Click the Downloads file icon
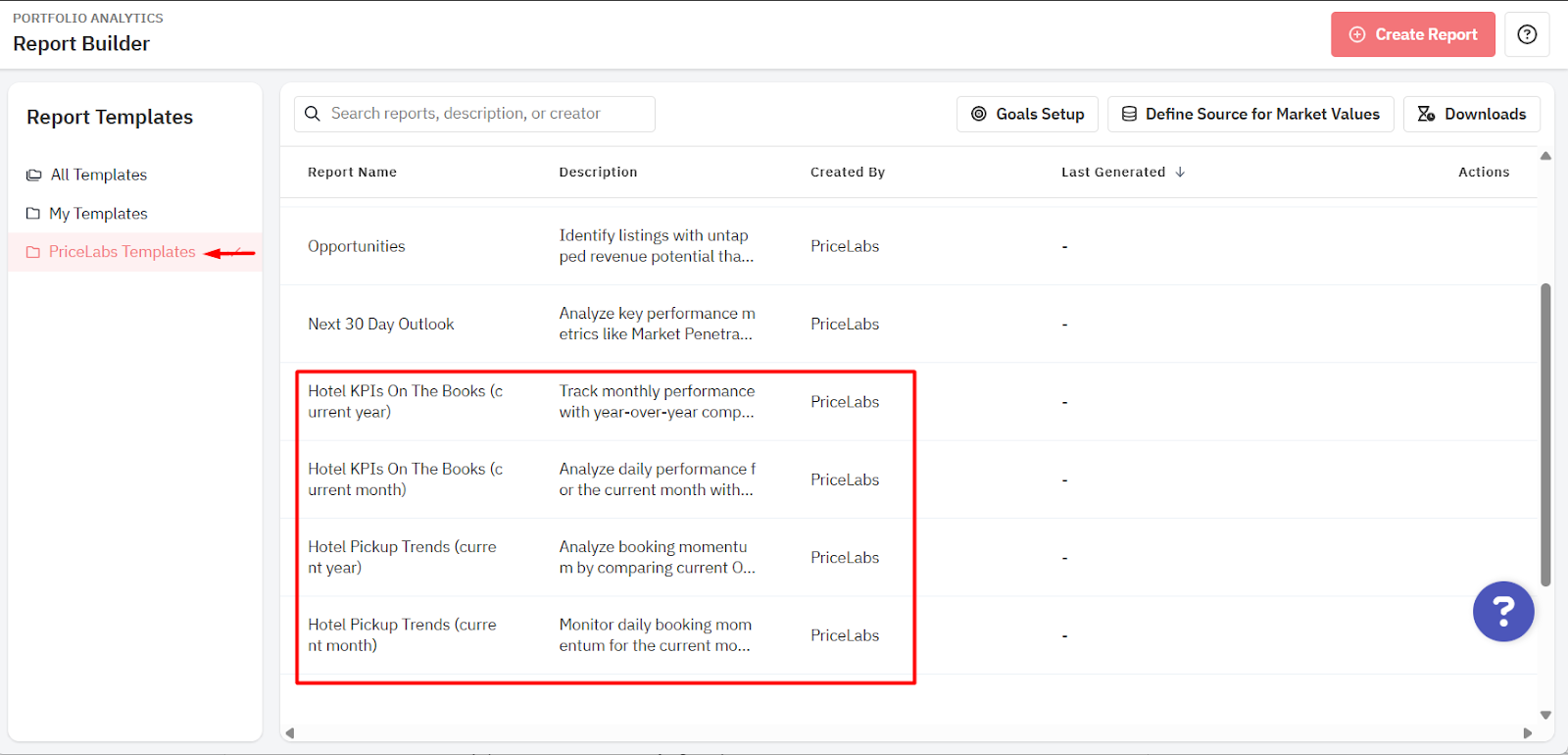This screenshot has width=1568, height=755. click(x=1426, y=114)
